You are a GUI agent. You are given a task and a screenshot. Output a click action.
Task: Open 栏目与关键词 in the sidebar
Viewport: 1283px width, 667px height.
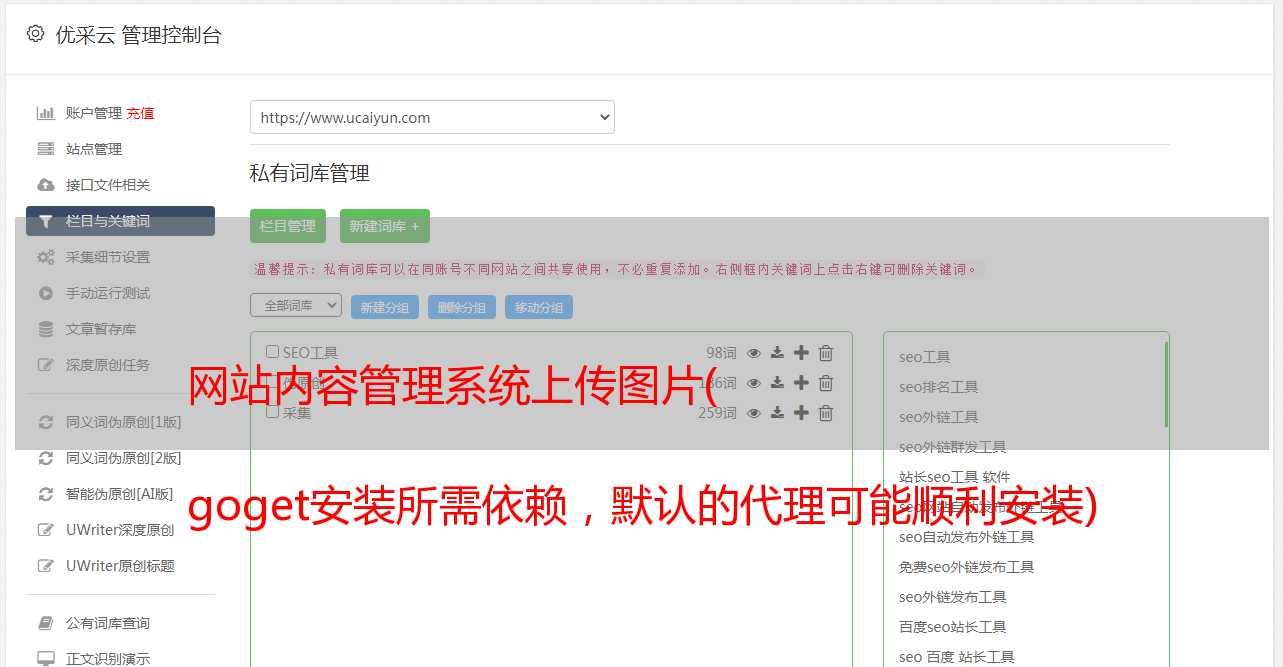pyautogui.click(x=120, y=221)
